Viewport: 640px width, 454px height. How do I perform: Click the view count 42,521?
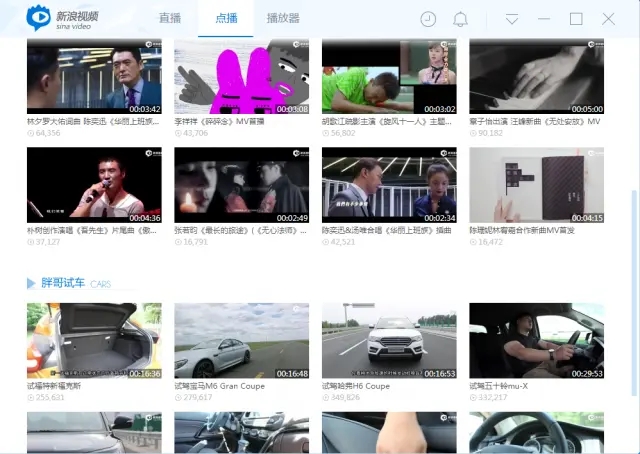[x=338, y=242]
